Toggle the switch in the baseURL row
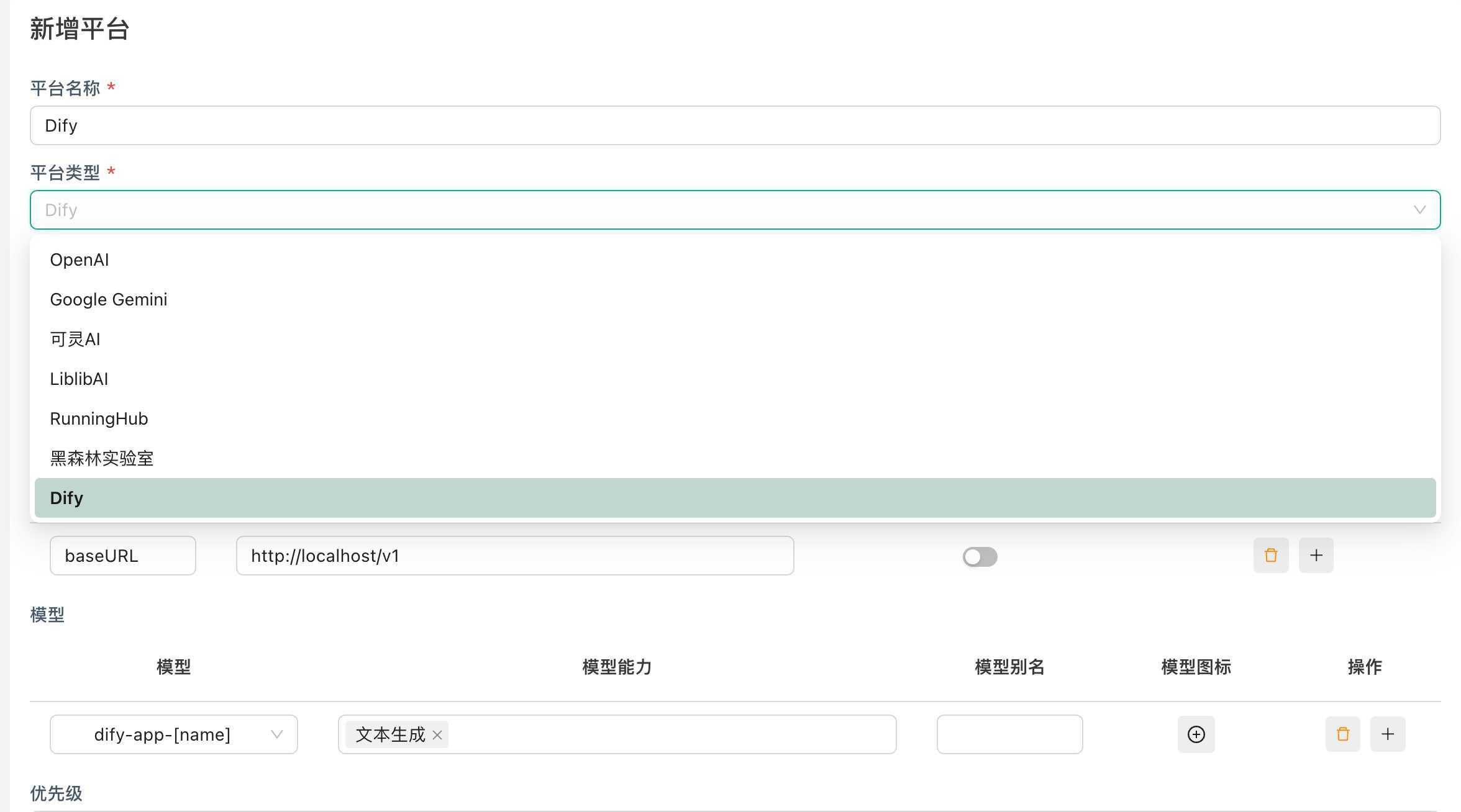Screen dimensions: 1461x812 pyautogui.click(x=980, y=556)
